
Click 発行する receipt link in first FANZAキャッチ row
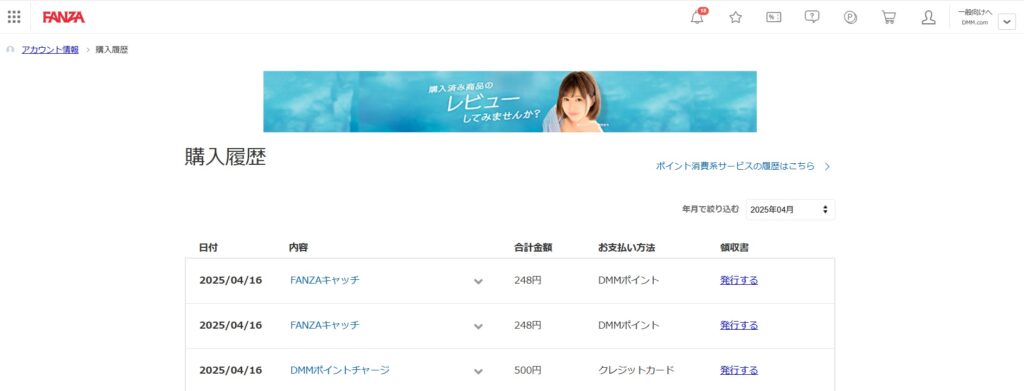(x=739, y=281)
